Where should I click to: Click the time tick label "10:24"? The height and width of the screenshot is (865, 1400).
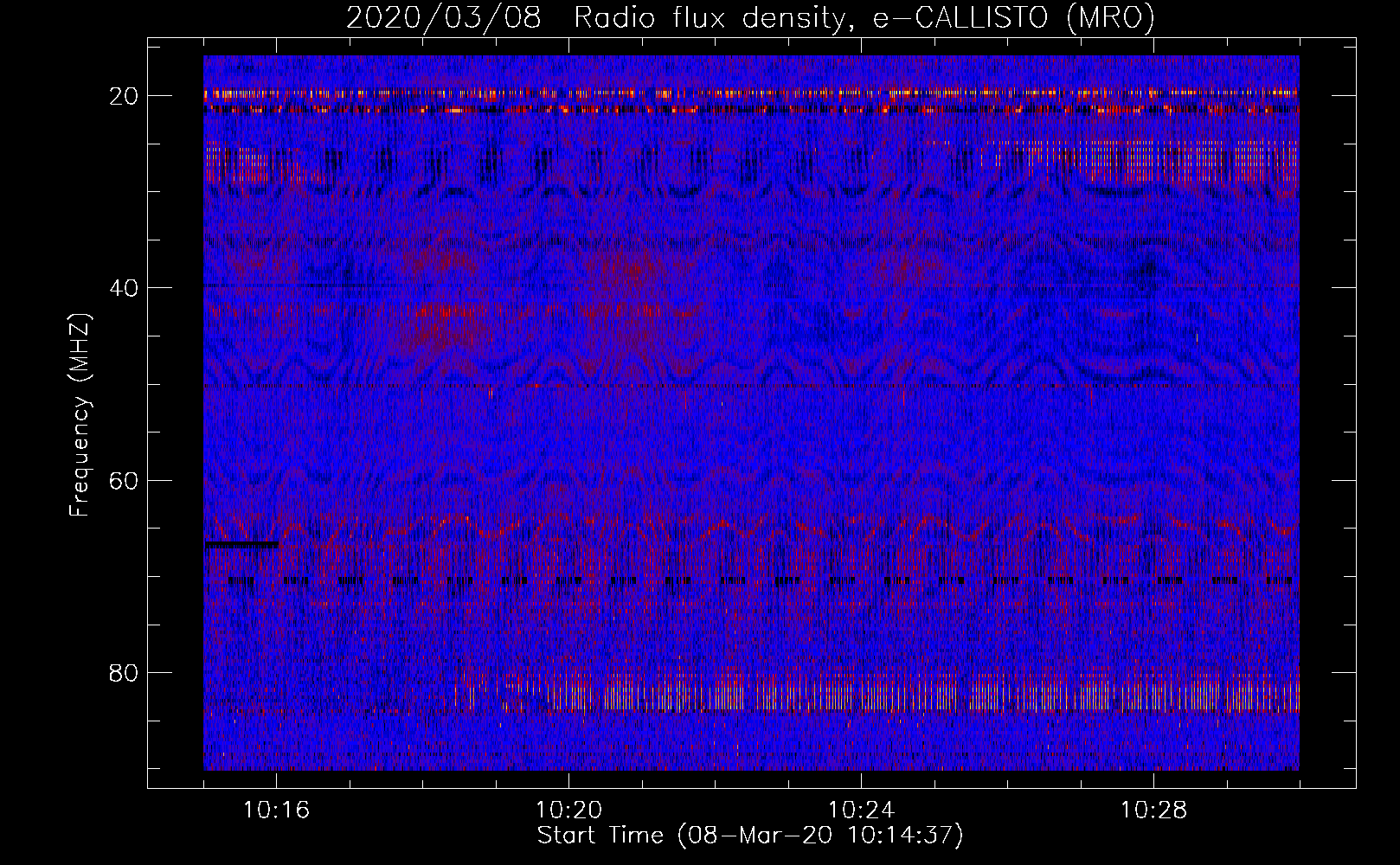[x=861, y=811]
